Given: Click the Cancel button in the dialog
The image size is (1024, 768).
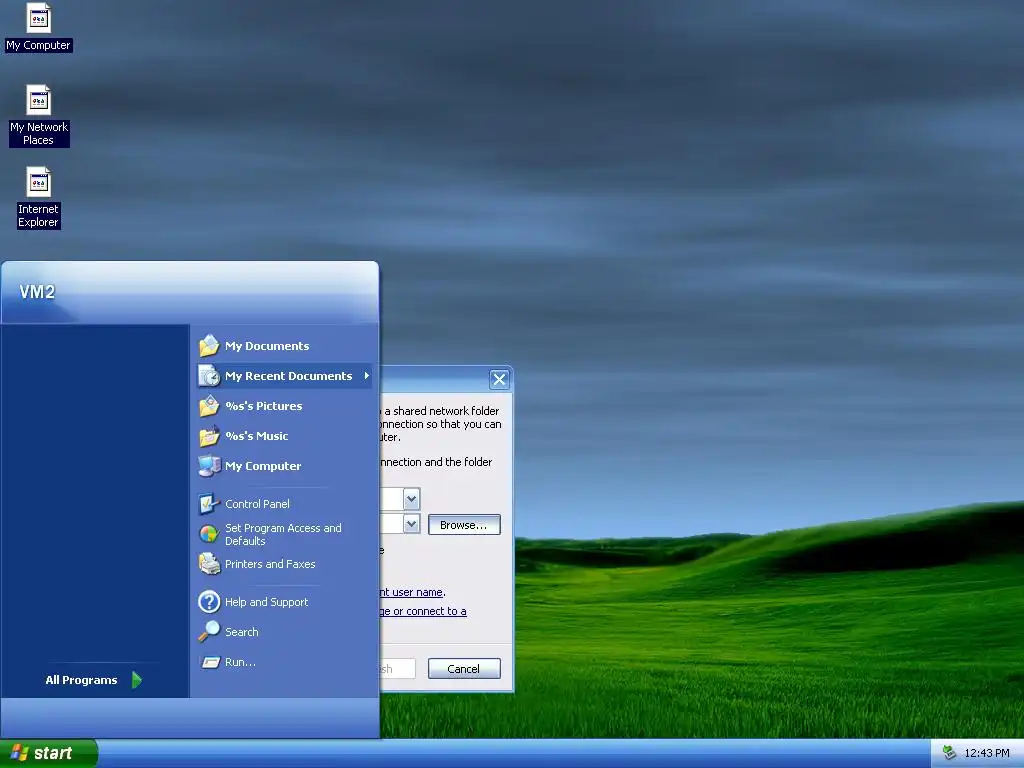Looking at the screenshot, I should pyautogui.click(x=464, y=669).
